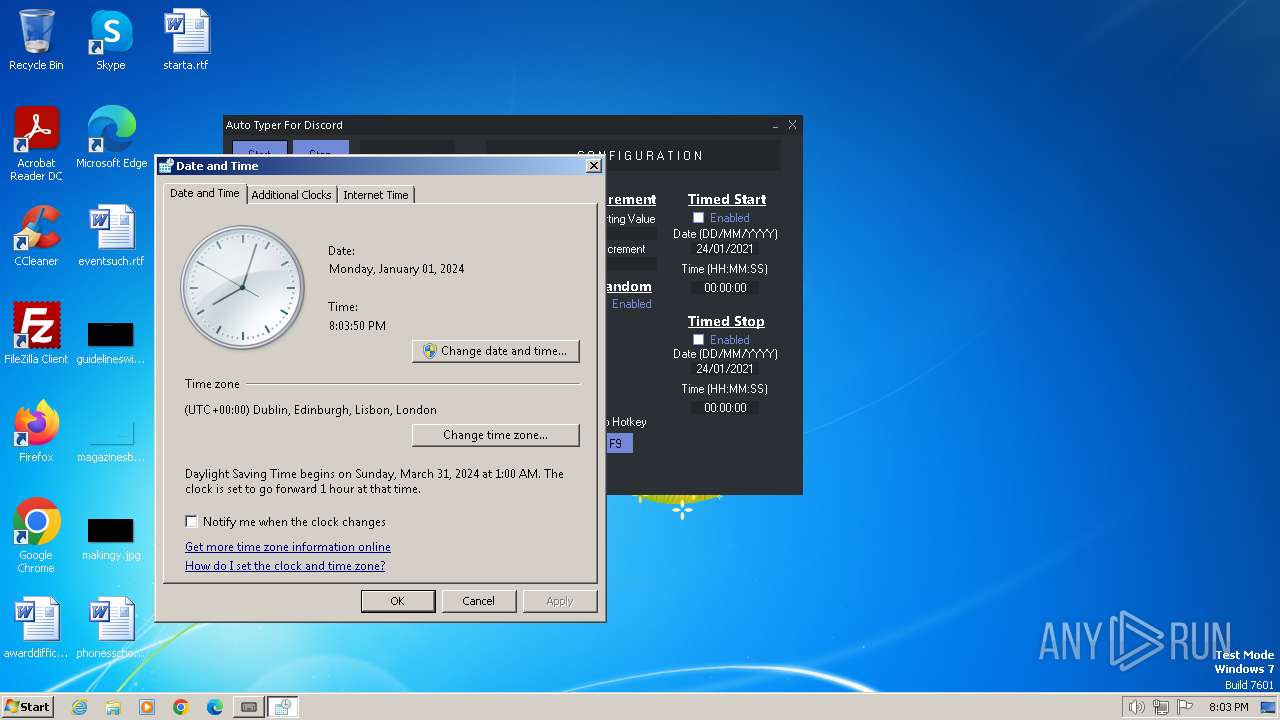Minimize the Auto Typer For Discord window
This screenshot has height=720, width=1280.
(x=775, y=125)
